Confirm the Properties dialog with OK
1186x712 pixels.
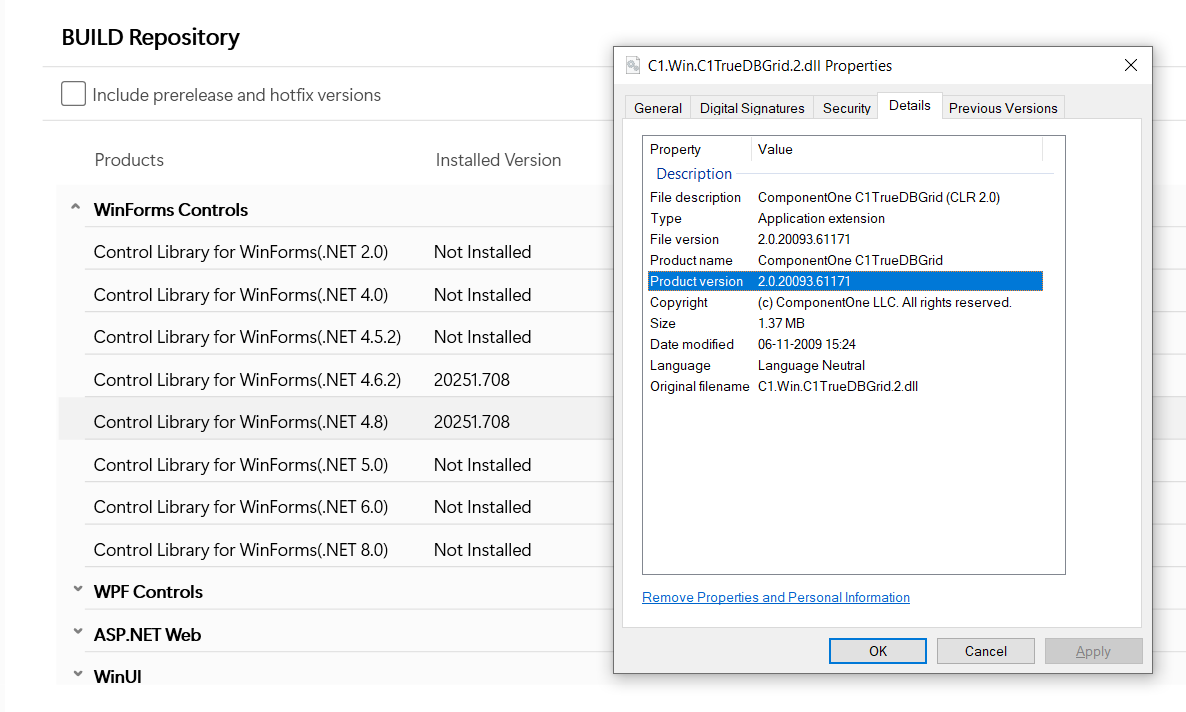click(877, 651)
